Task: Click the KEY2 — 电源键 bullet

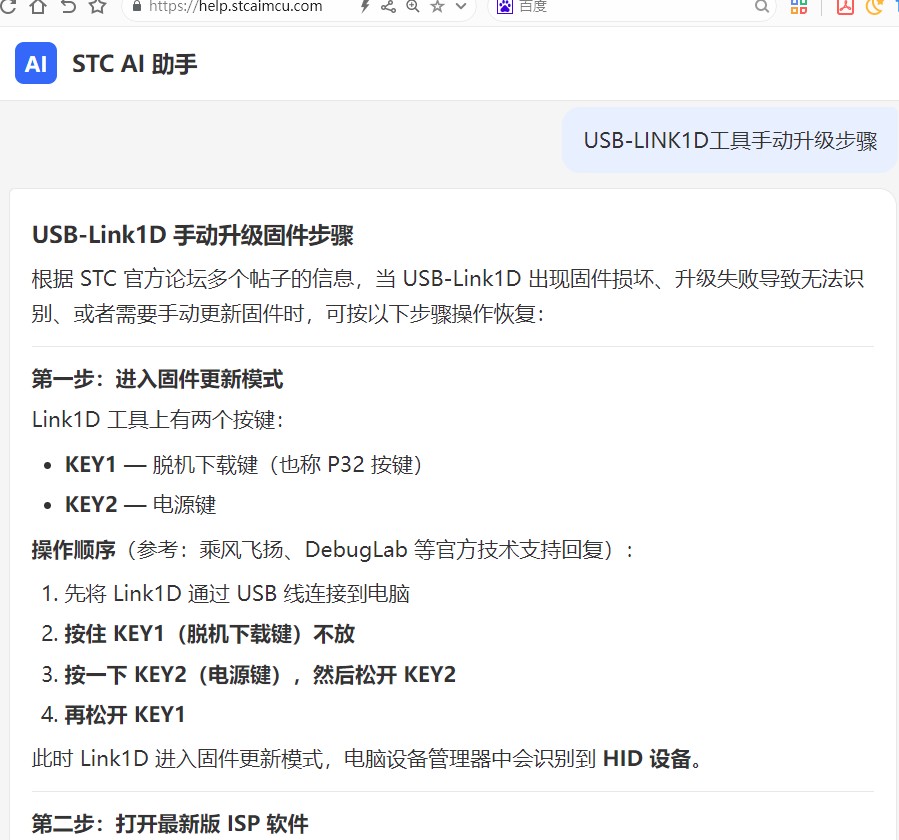Action: [x=140, y=505]
